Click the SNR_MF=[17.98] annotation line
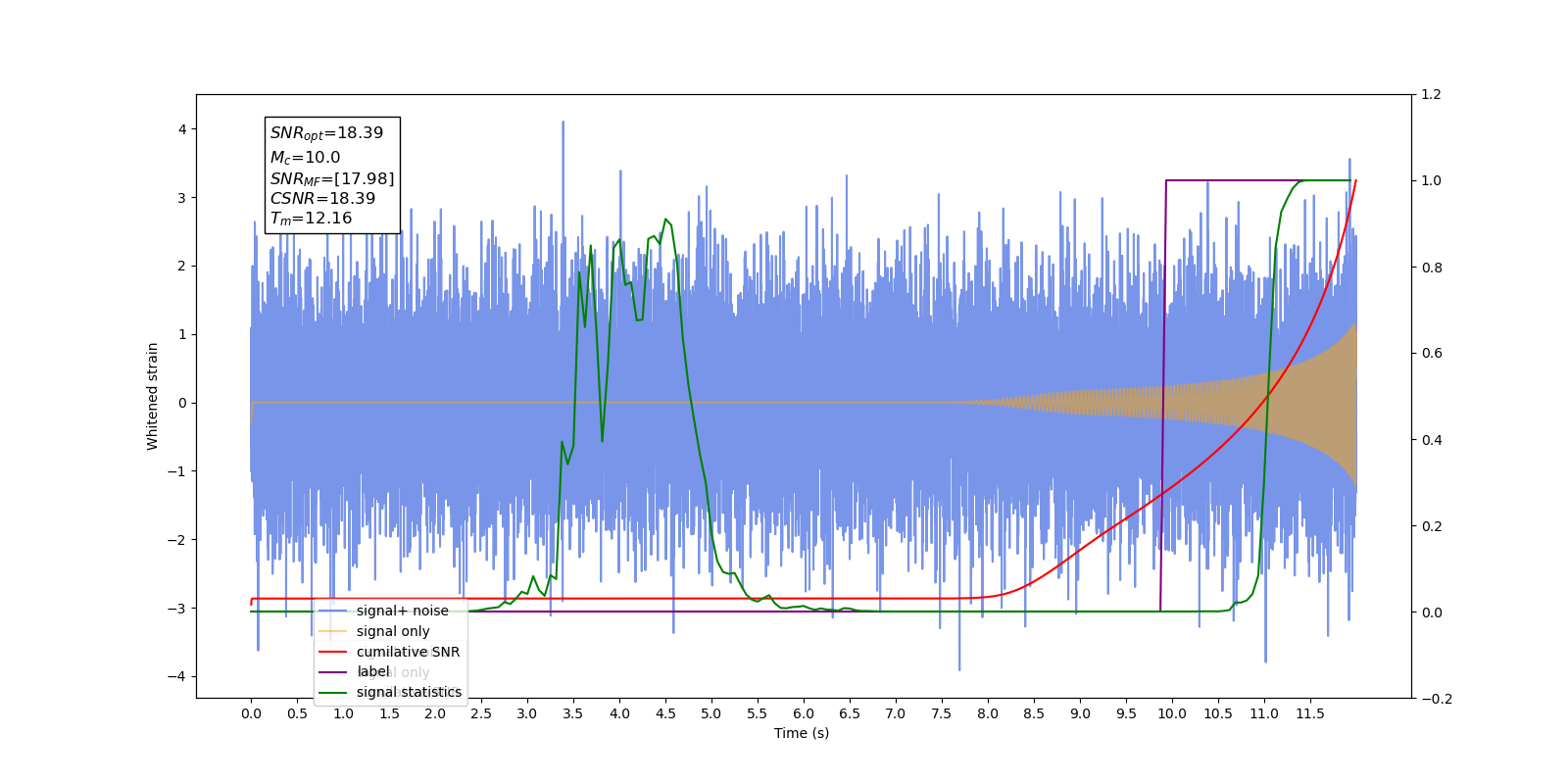Image resolution: width=1568 pixels, height=784 pixels. [x=332, y=178]
